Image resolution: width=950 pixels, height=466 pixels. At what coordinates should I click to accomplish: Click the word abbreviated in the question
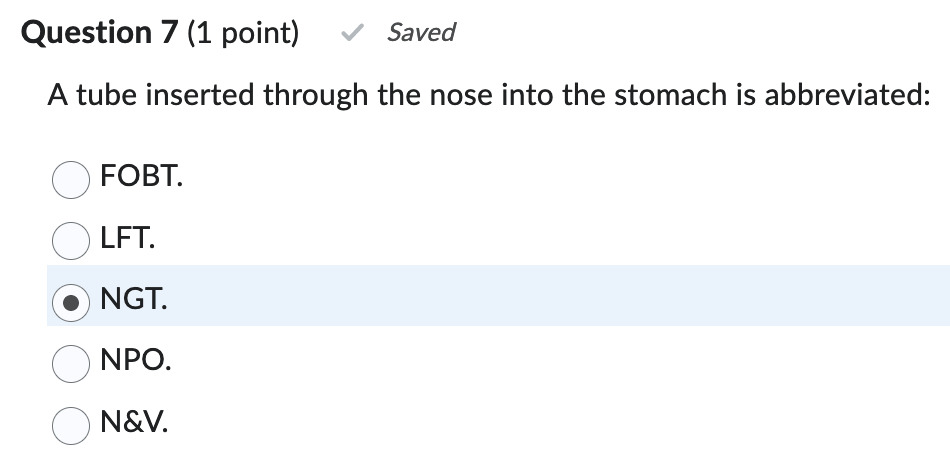pyautogui.click(x=847, y=96)
